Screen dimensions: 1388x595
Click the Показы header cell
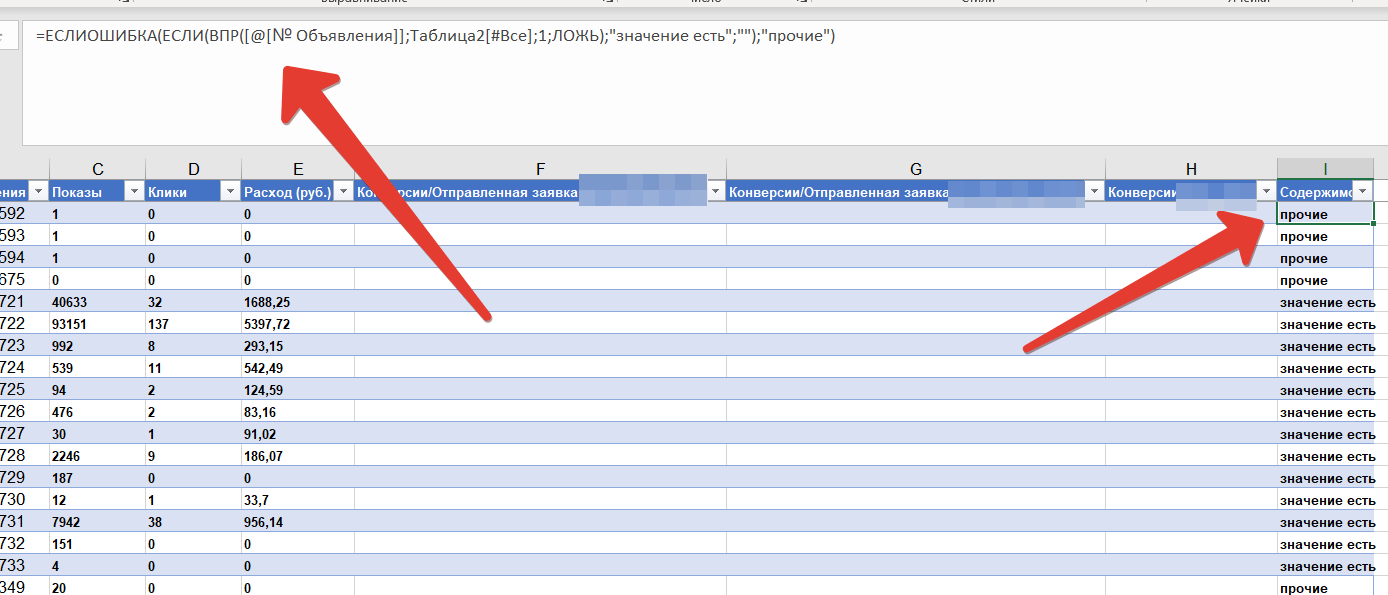click(97, 192)
